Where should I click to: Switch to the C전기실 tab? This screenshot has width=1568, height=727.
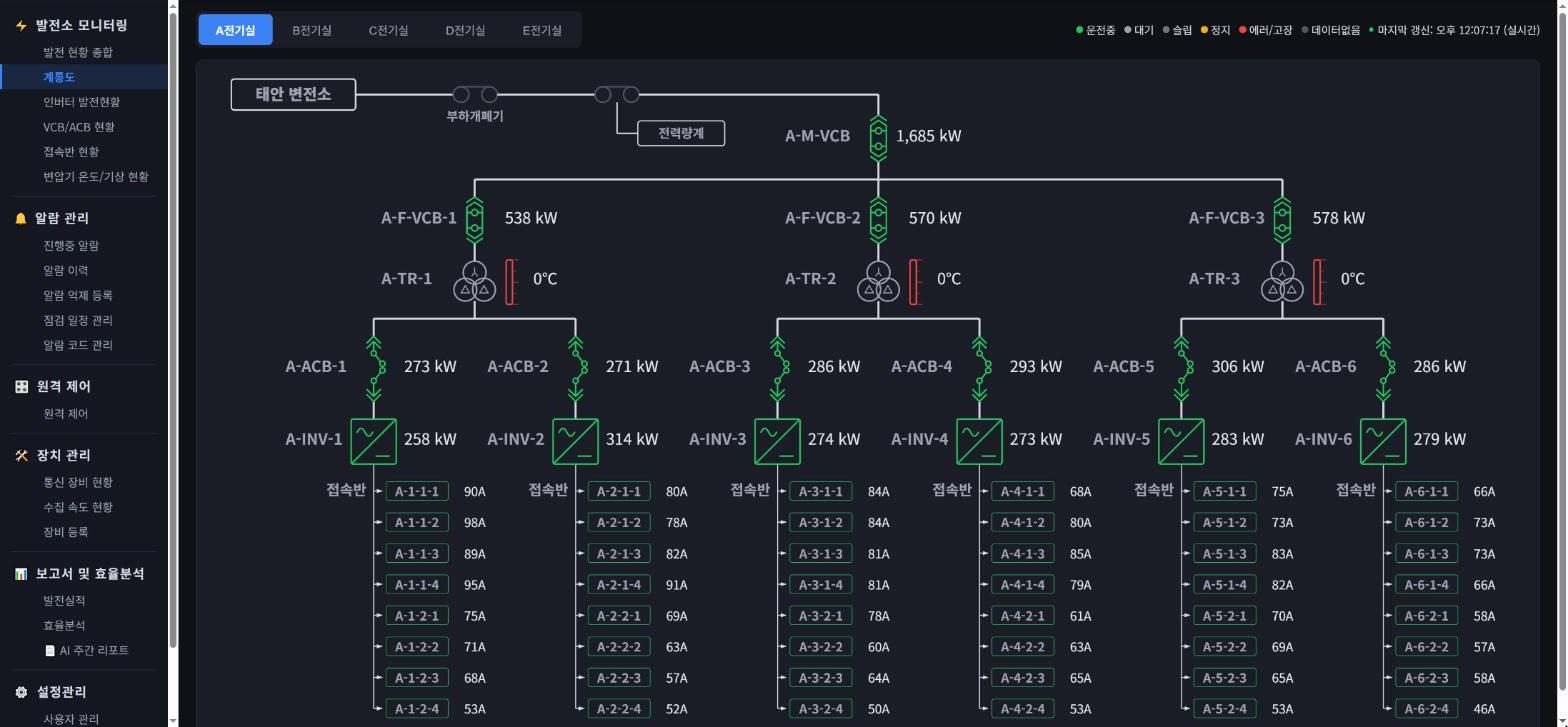tap(388, 30)
